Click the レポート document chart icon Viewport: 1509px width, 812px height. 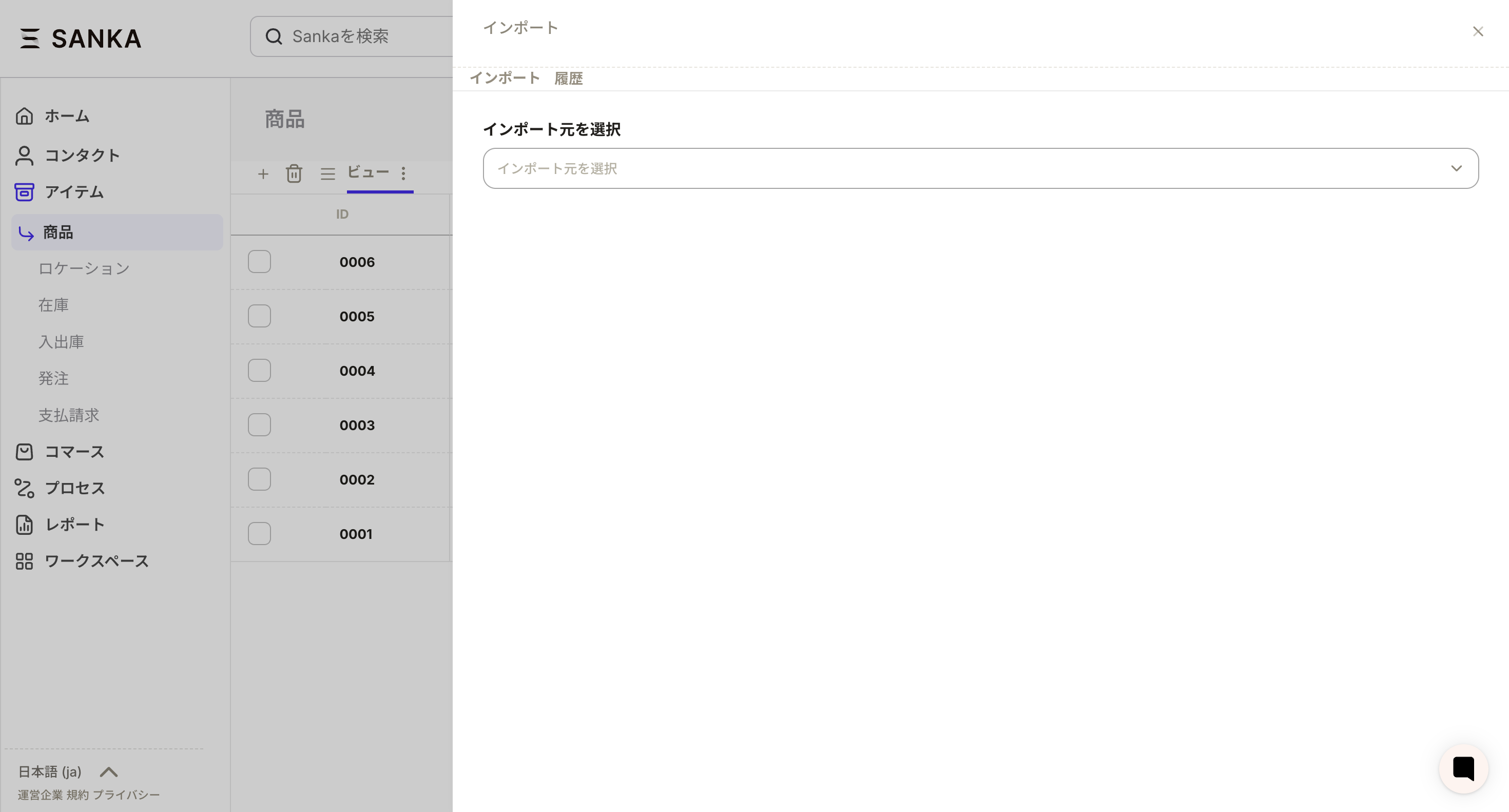click(24, 525)
